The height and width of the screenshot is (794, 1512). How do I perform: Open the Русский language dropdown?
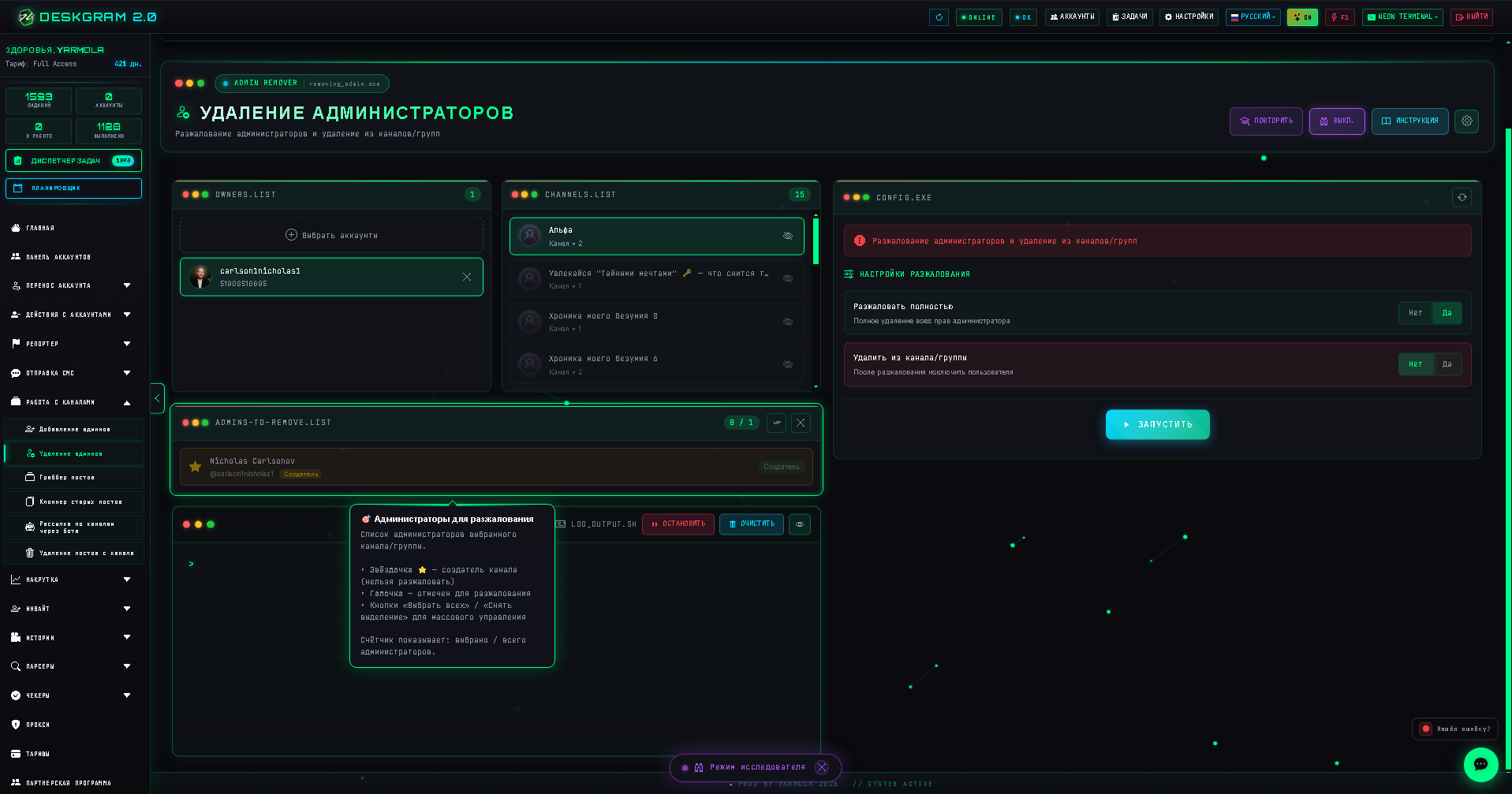[x=1253, y=17]
